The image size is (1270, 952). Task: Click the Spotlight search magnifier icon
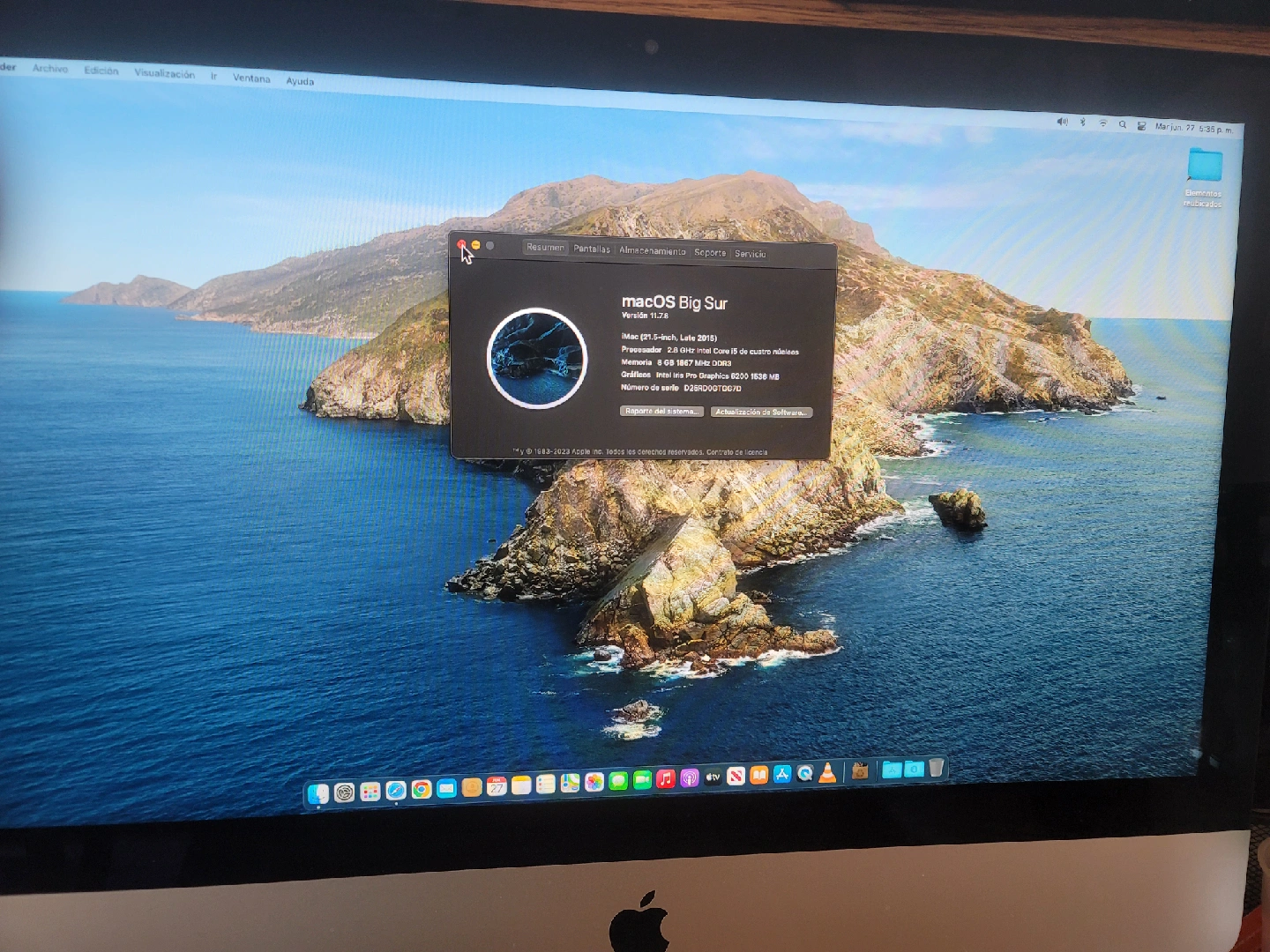pos(1122,125)
